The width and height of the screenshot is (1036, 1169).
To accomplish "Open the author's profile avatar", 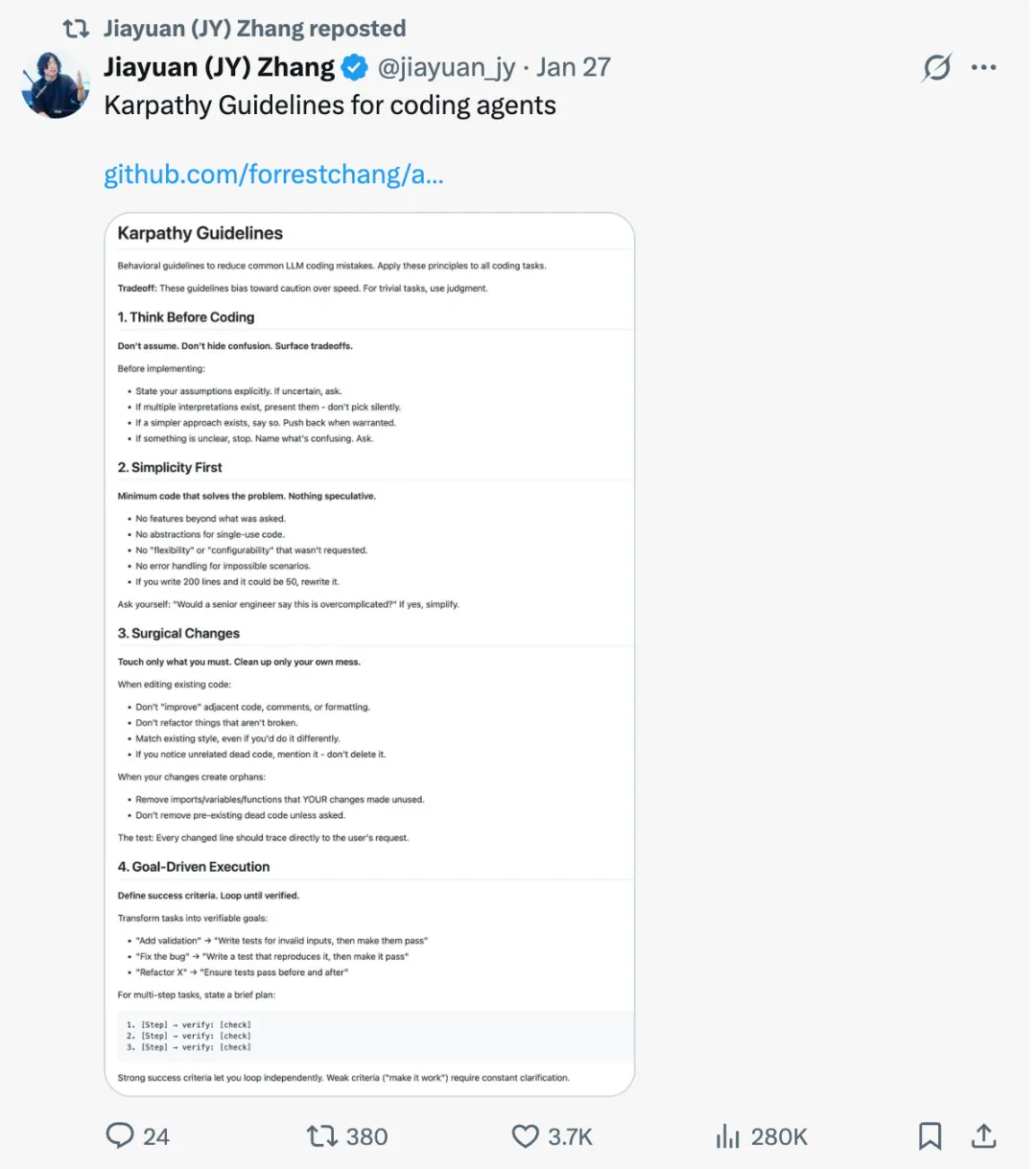I will [55, 85].
